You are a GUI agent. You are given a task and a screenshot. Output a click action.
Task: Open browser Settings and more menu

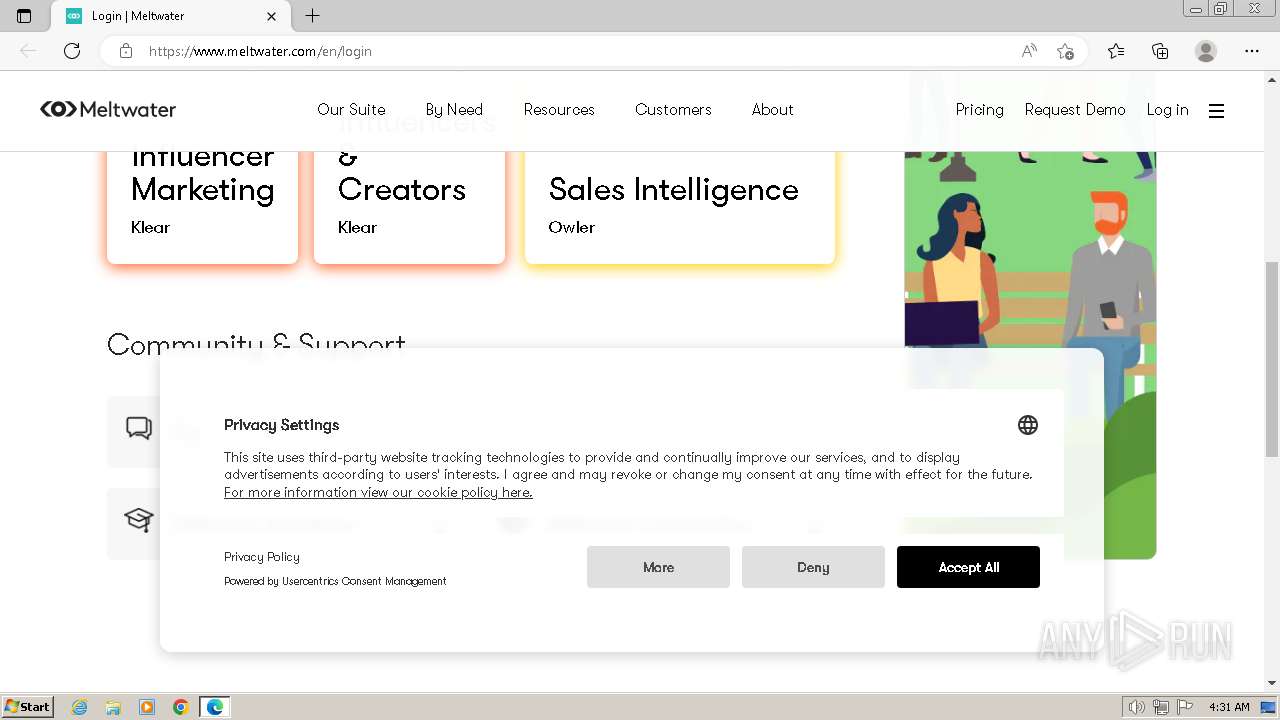pyautogui.click(x=1252, y=51)
